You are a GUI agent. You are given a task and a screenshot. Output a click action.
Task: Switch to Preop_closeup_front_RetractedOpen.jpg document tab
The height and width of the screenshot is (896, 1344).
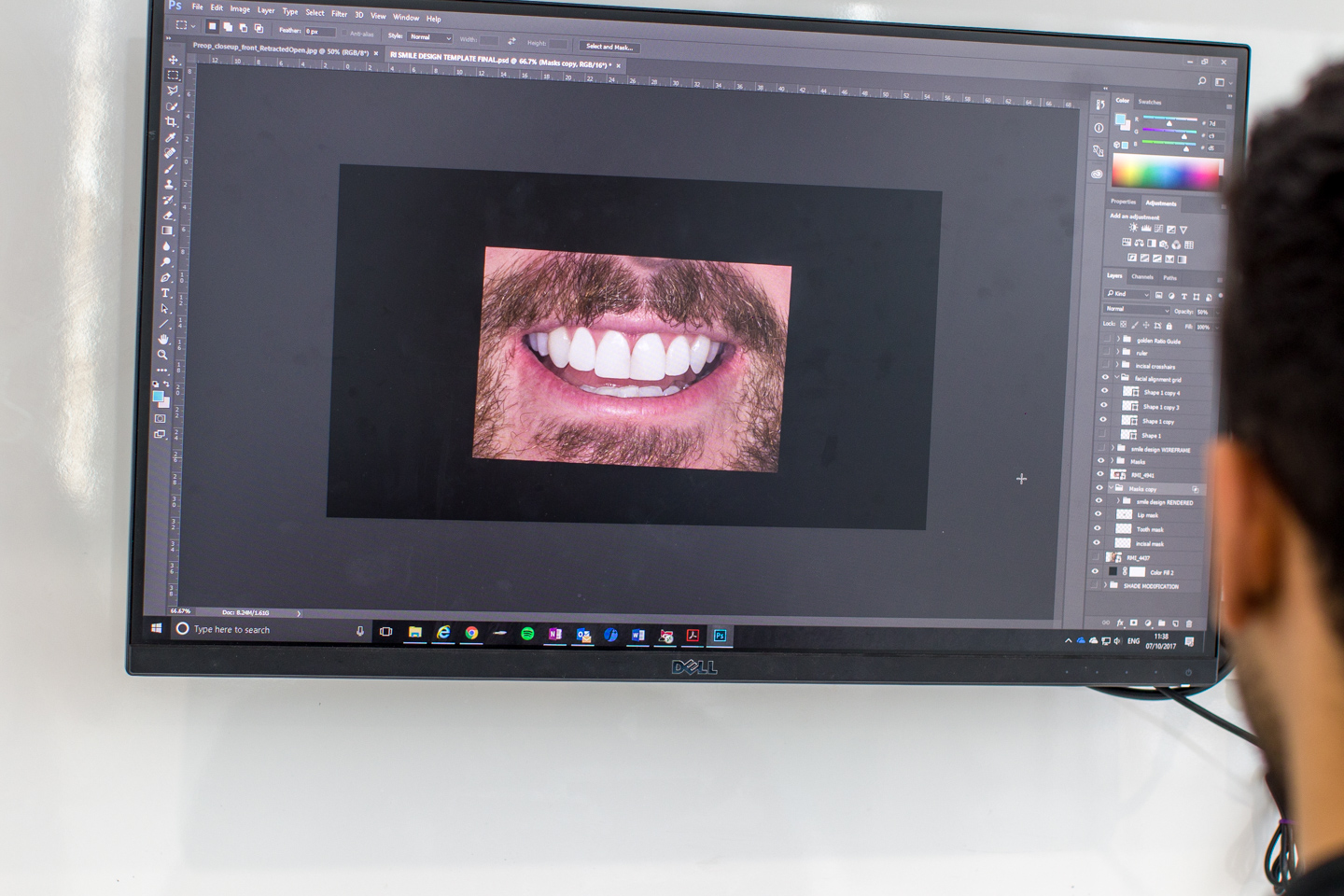(280, 50)
